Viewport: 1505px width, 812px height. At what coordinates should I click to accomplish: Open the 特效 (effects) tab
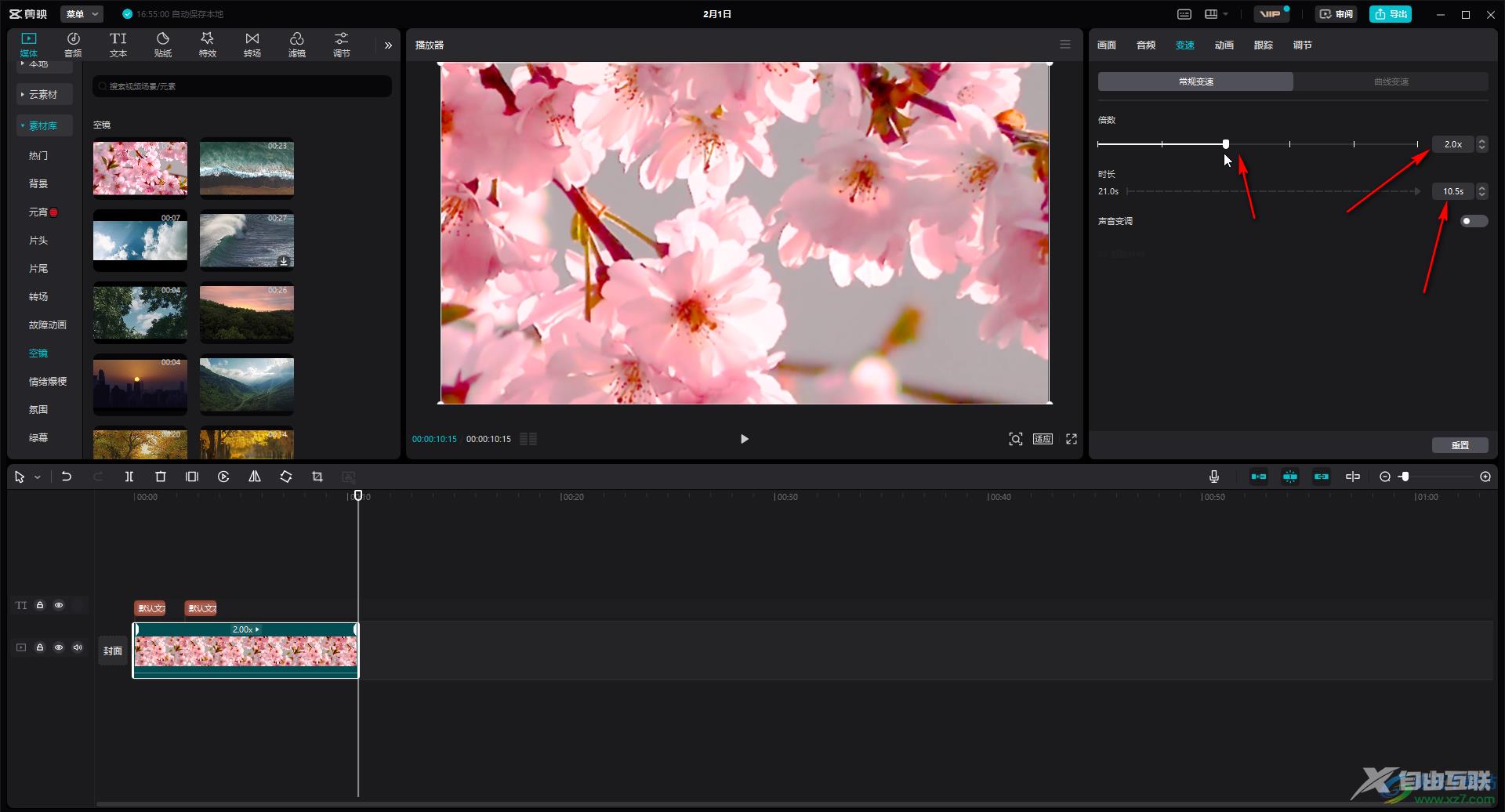(x=208, y=45)
